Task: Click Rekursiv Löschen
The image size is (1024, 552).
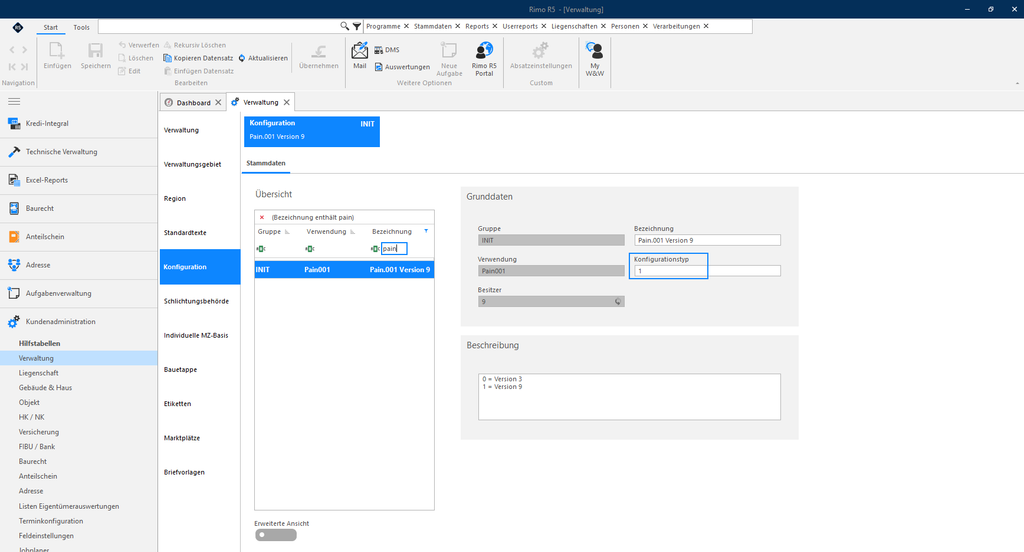Action: pos(195,45)
